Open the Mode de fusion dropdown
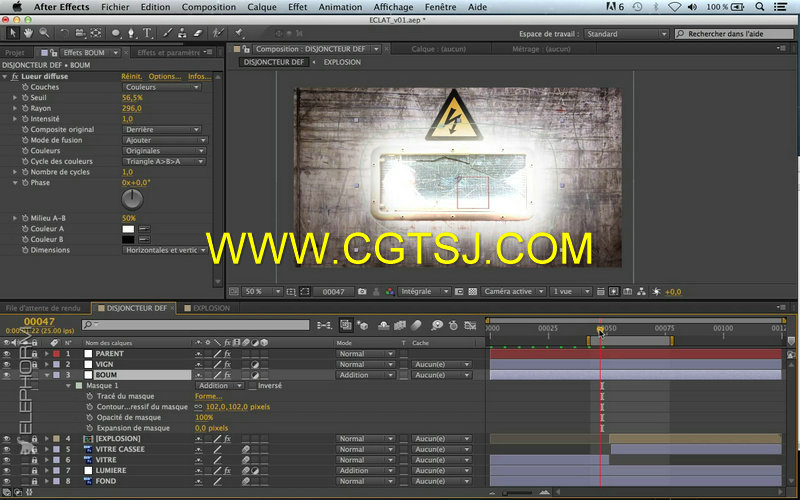 click(x=165, y=140)
